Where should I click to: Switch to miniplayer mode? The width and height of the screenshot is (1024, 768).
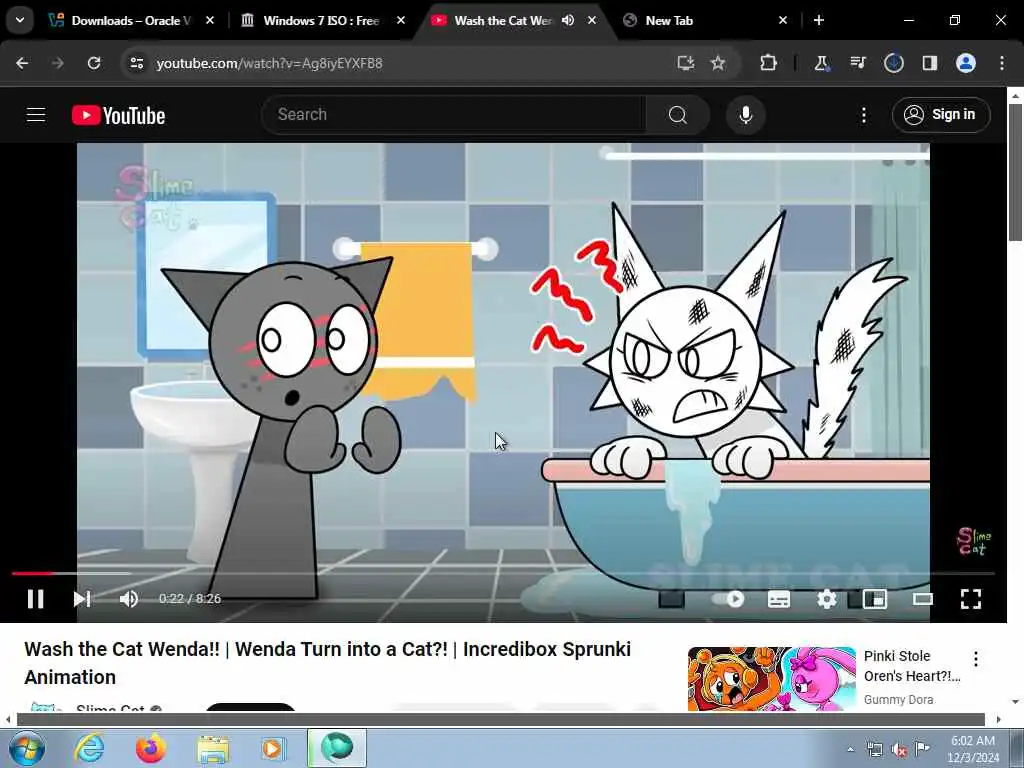click(x=874, y=599)
